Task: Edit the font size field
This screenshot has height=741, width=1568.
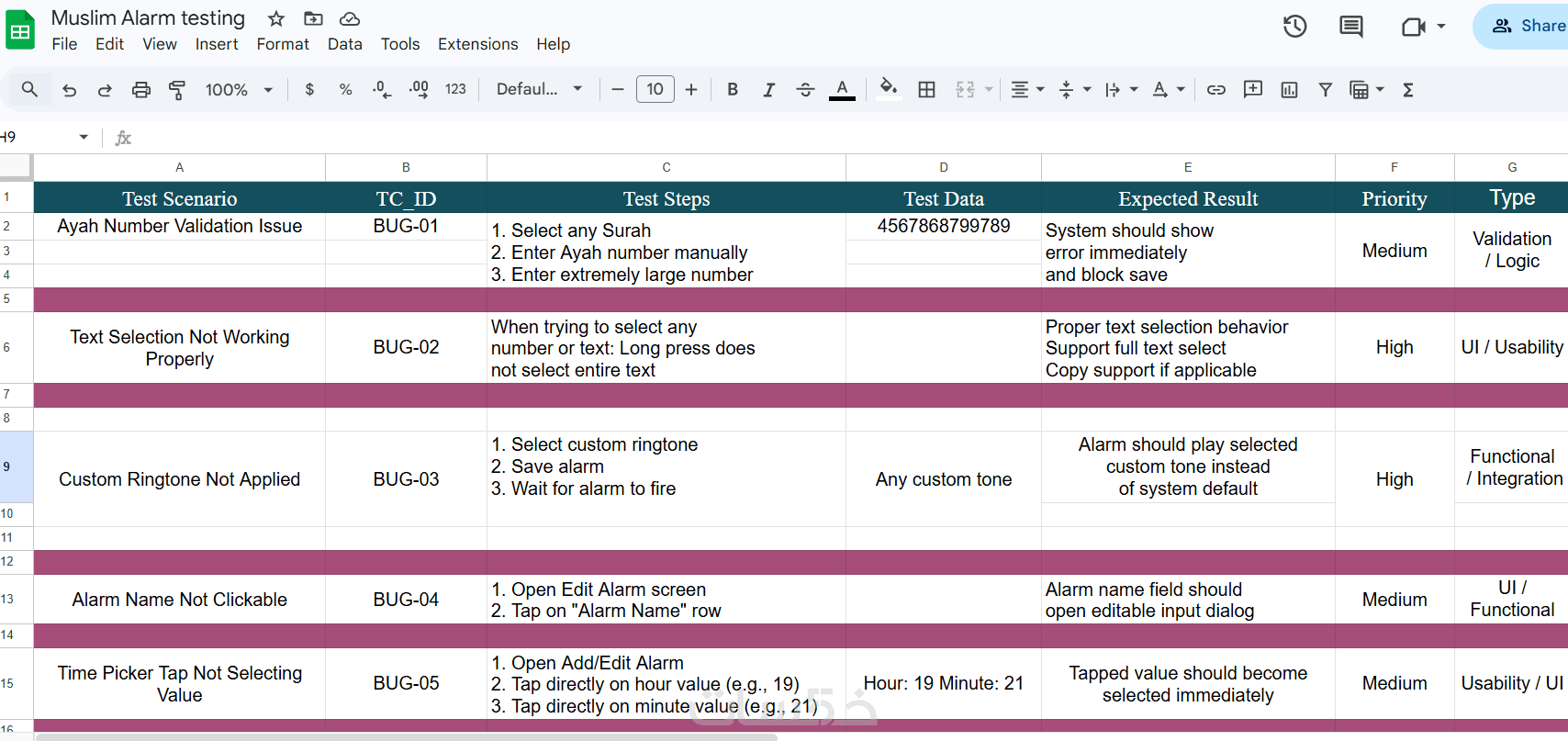Action: pyautogui.click(x=655, y=89)
